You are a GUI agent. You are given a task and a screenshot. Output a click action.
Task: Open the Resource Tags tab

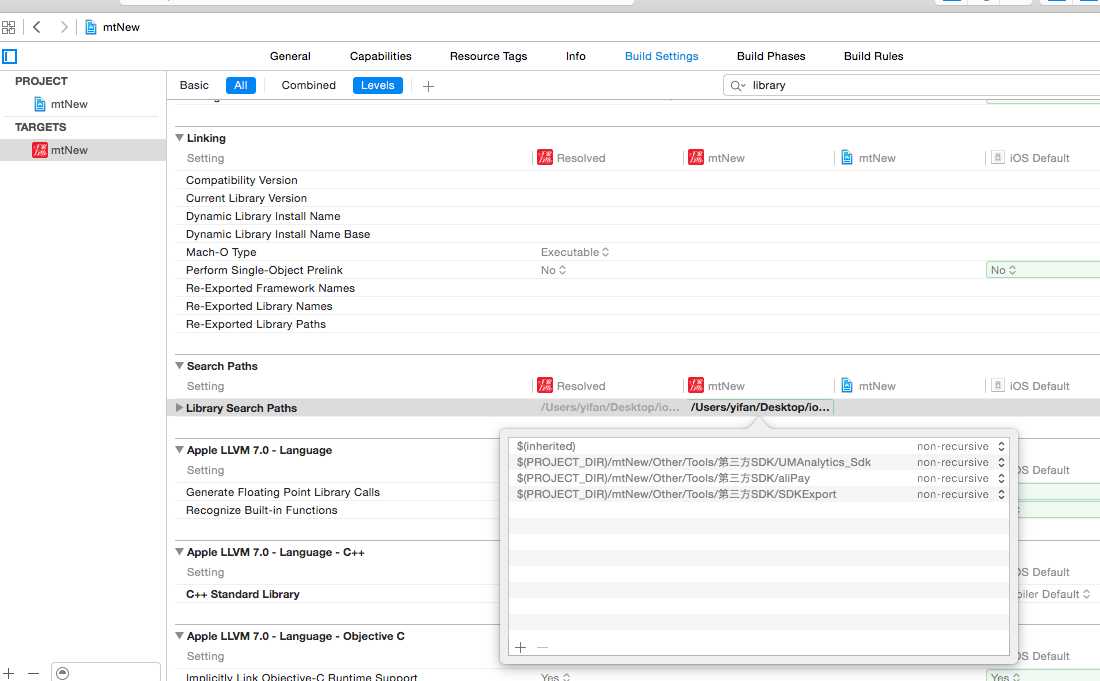(x=488, y=56)
